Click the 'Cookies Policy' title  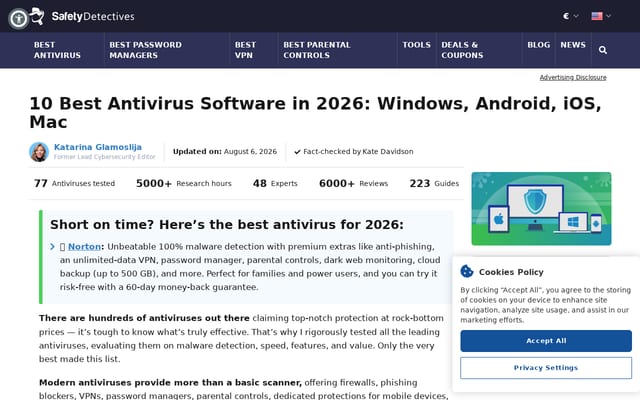511,272
